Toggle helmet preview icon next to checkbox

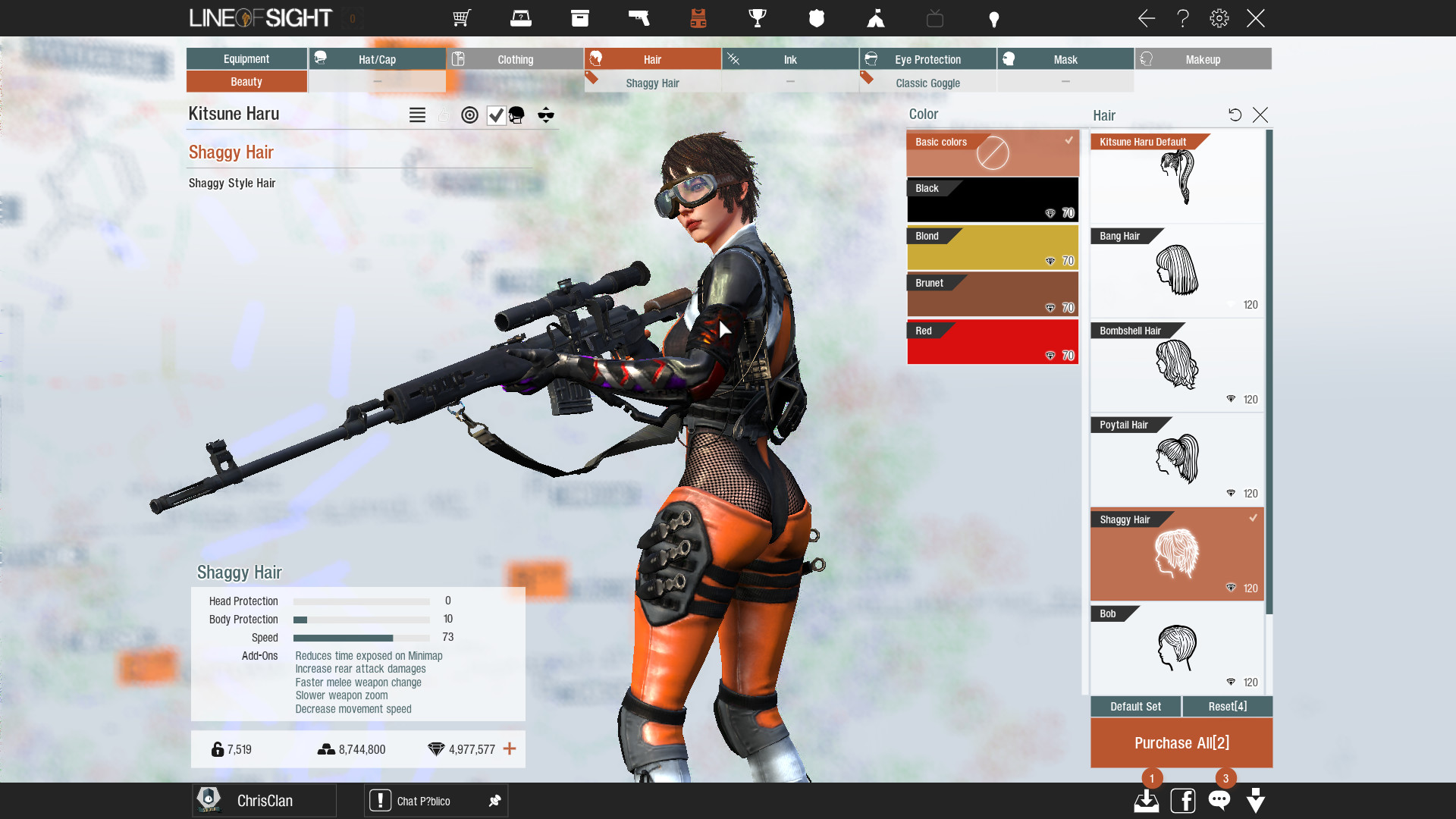516,115
